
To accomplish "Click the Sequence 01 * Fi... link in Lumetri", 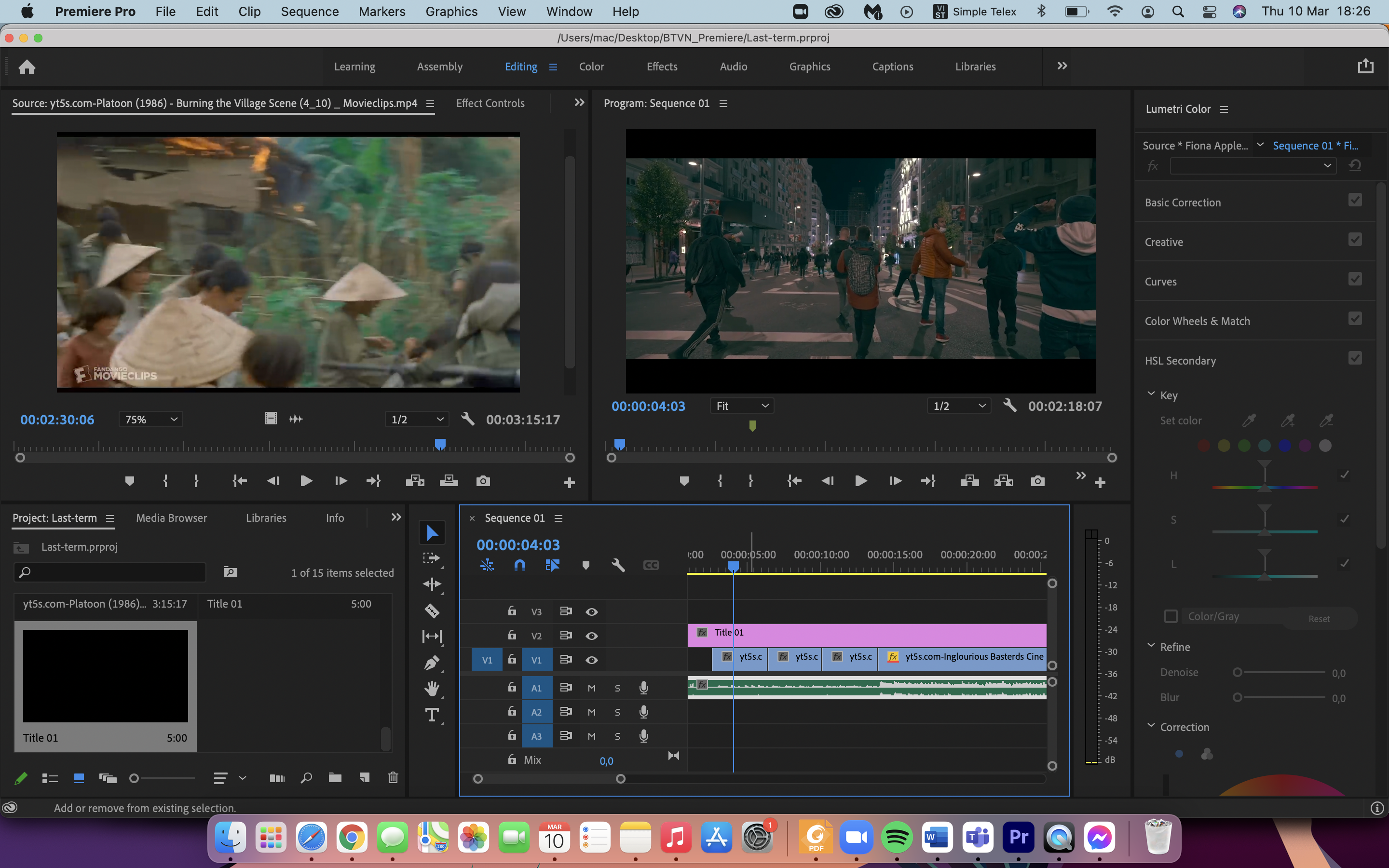I will [1315, 146].
